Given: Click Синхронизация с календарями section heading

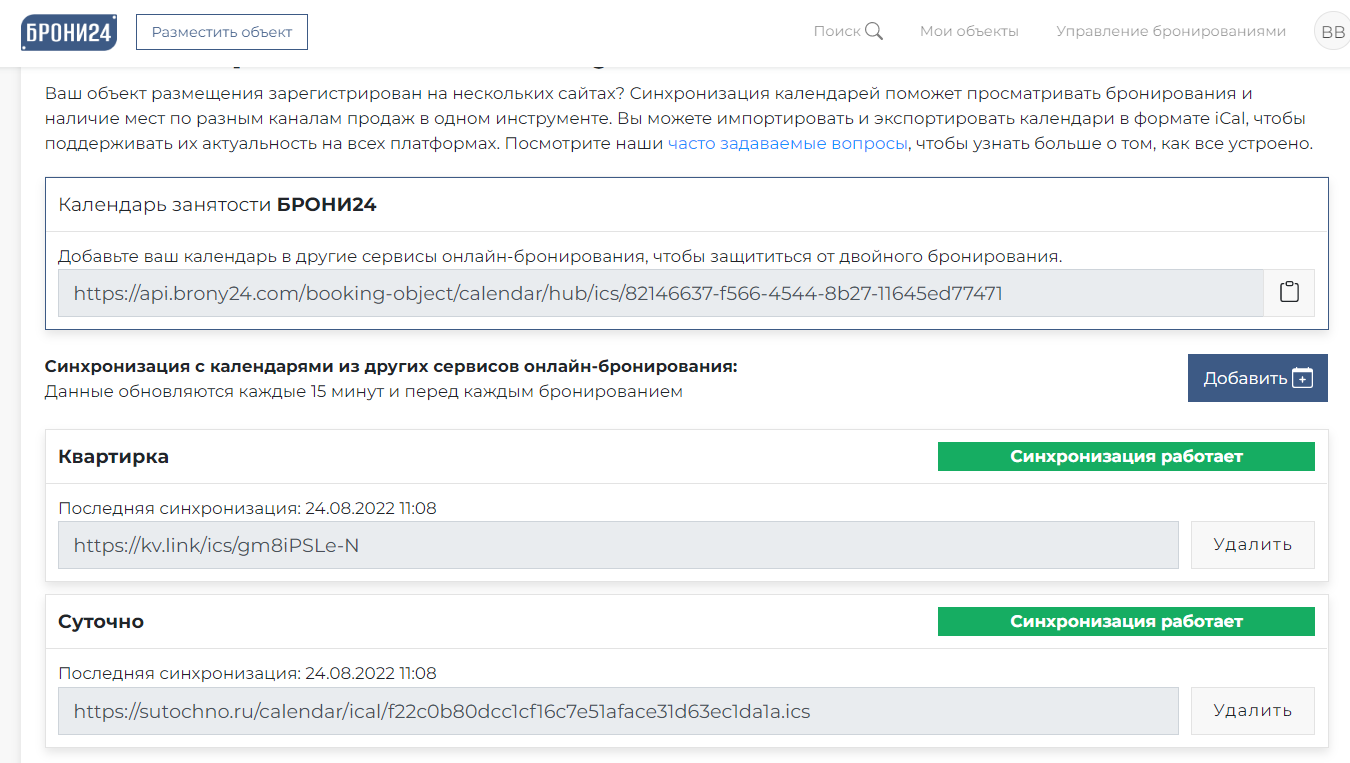Looking at the screenshot, I should coord(391,366).
